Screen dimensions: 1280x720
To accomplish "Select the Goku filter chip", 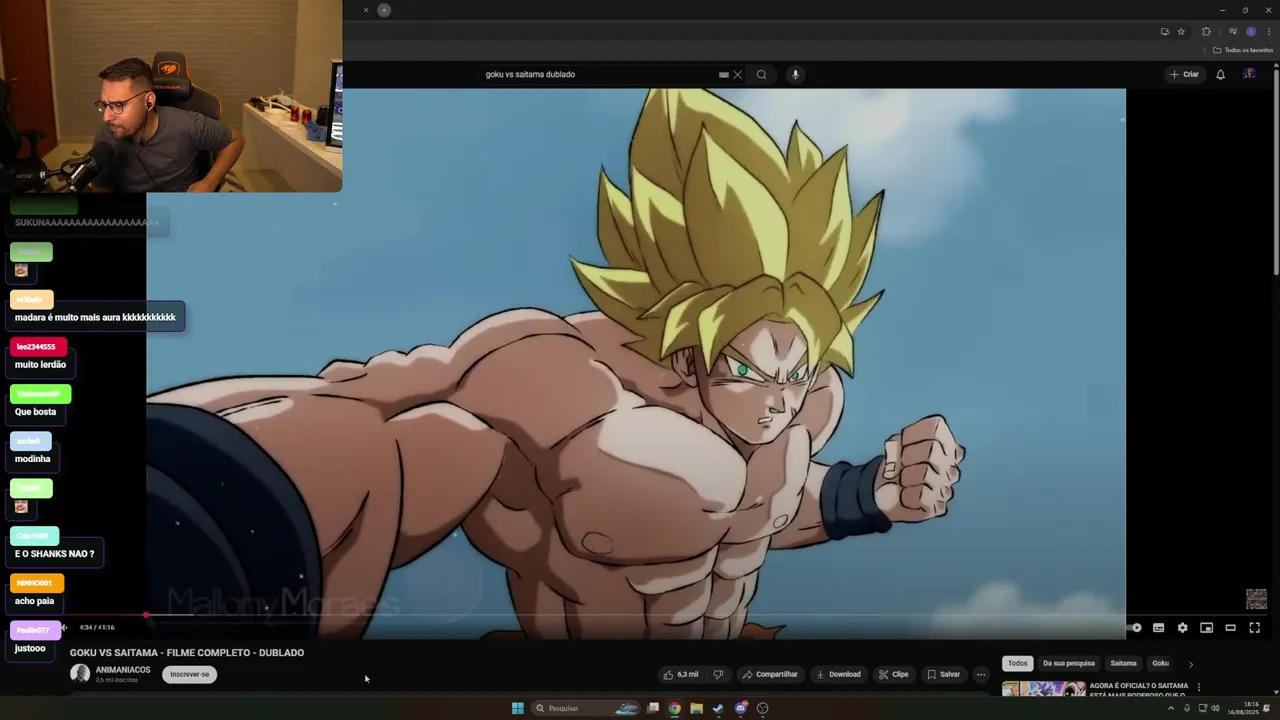I will click(x=1160, y=663).
